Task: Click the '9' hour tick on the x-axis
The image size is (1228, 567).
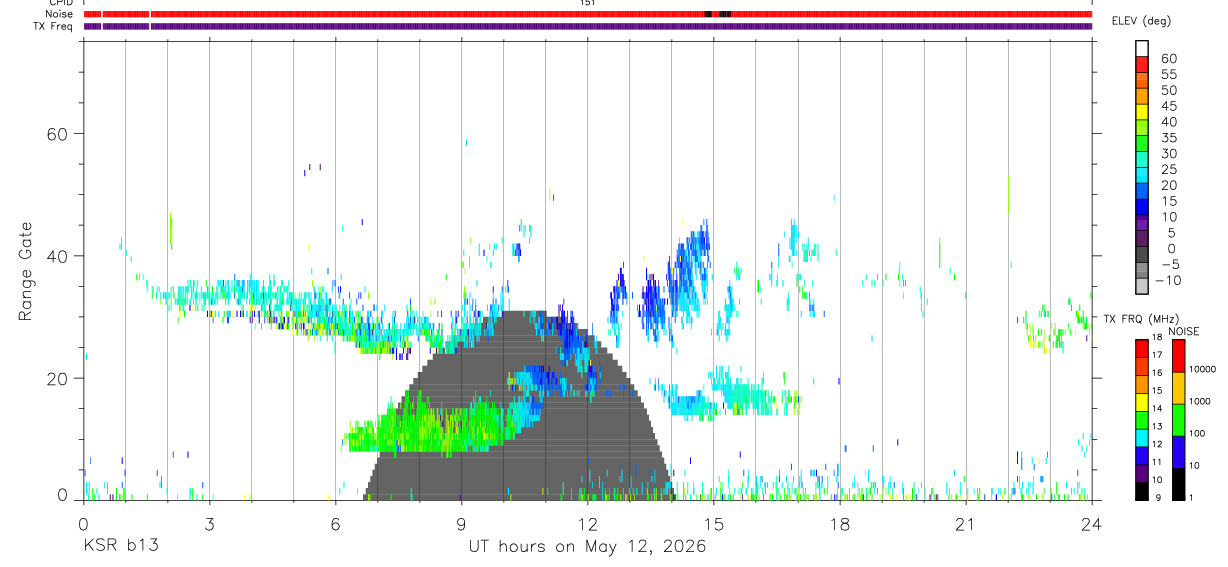Action: pyautogui.click(x=461, y=523)
